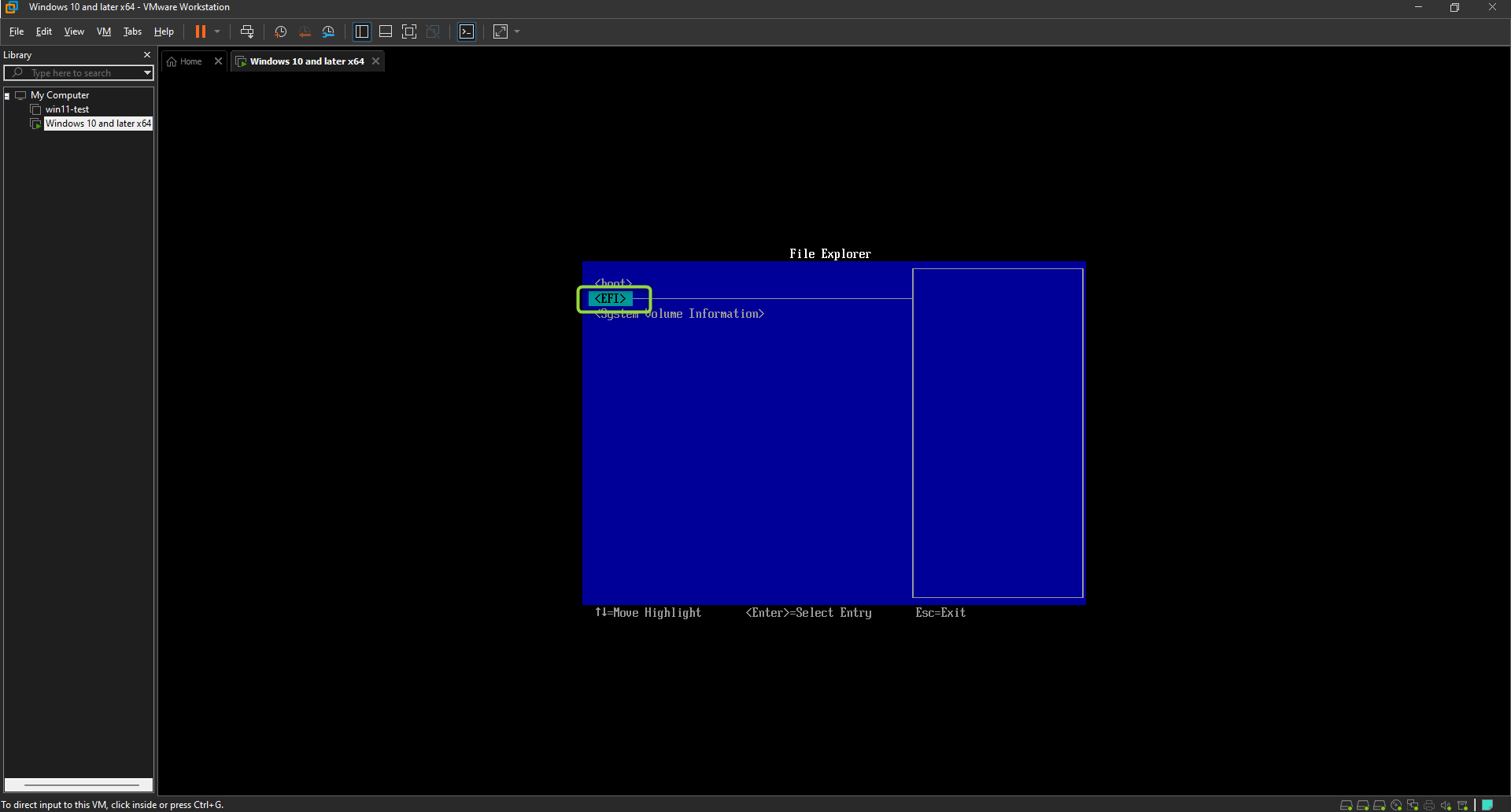Viewport: 1511px width, 812px height.
Task: Click Send Ctrl+Alt+Del toolbar icon
Action: click(x=247, y=31)
